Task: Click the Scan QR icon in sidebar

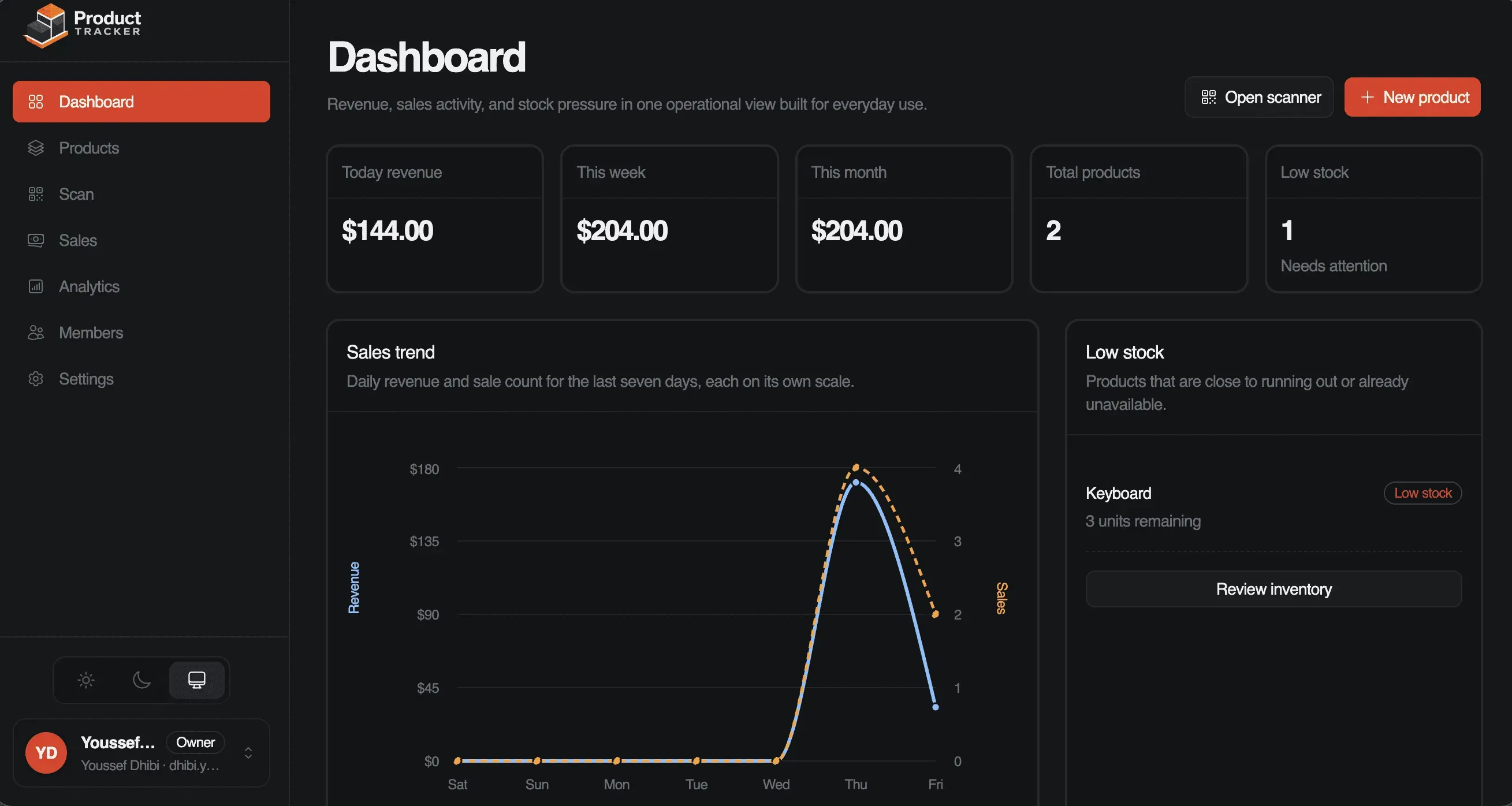Action: pos(36,194)
